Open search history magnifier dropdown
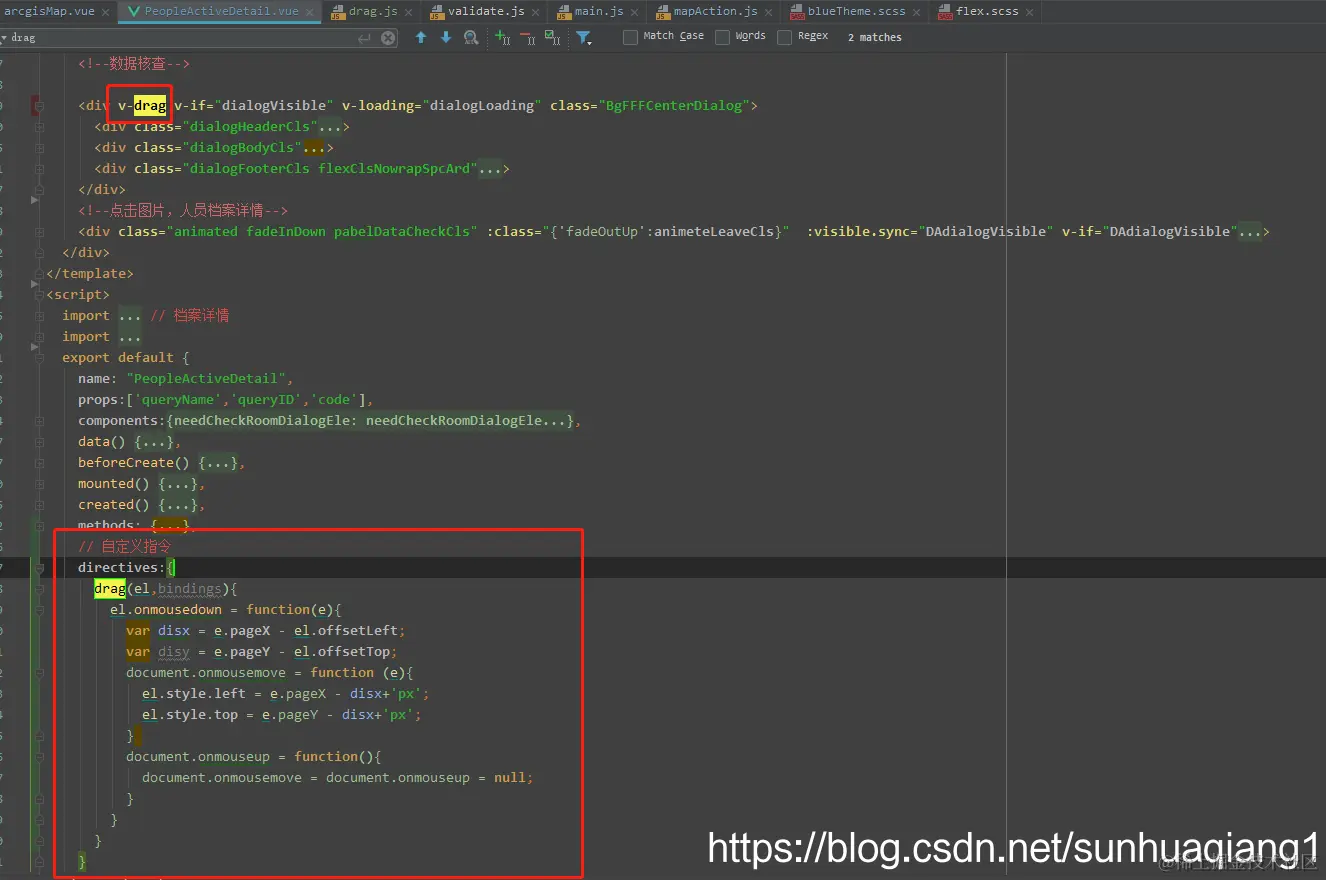 point(5,37)
